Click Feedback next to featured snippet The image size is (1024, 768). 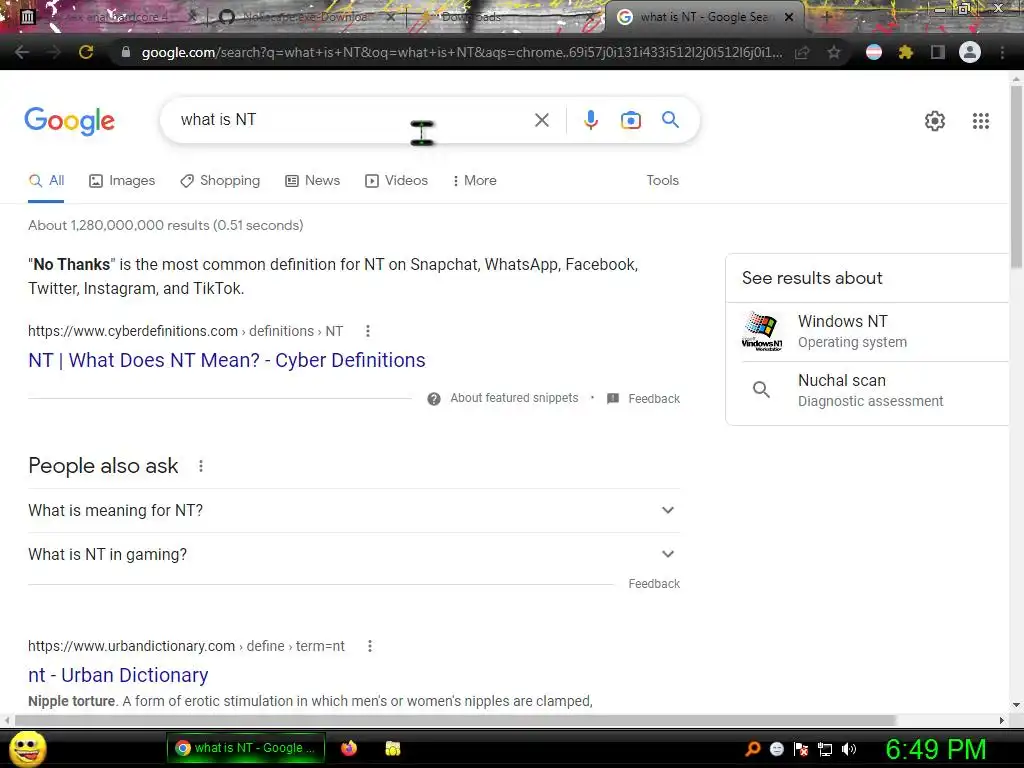tap(654, 399)
